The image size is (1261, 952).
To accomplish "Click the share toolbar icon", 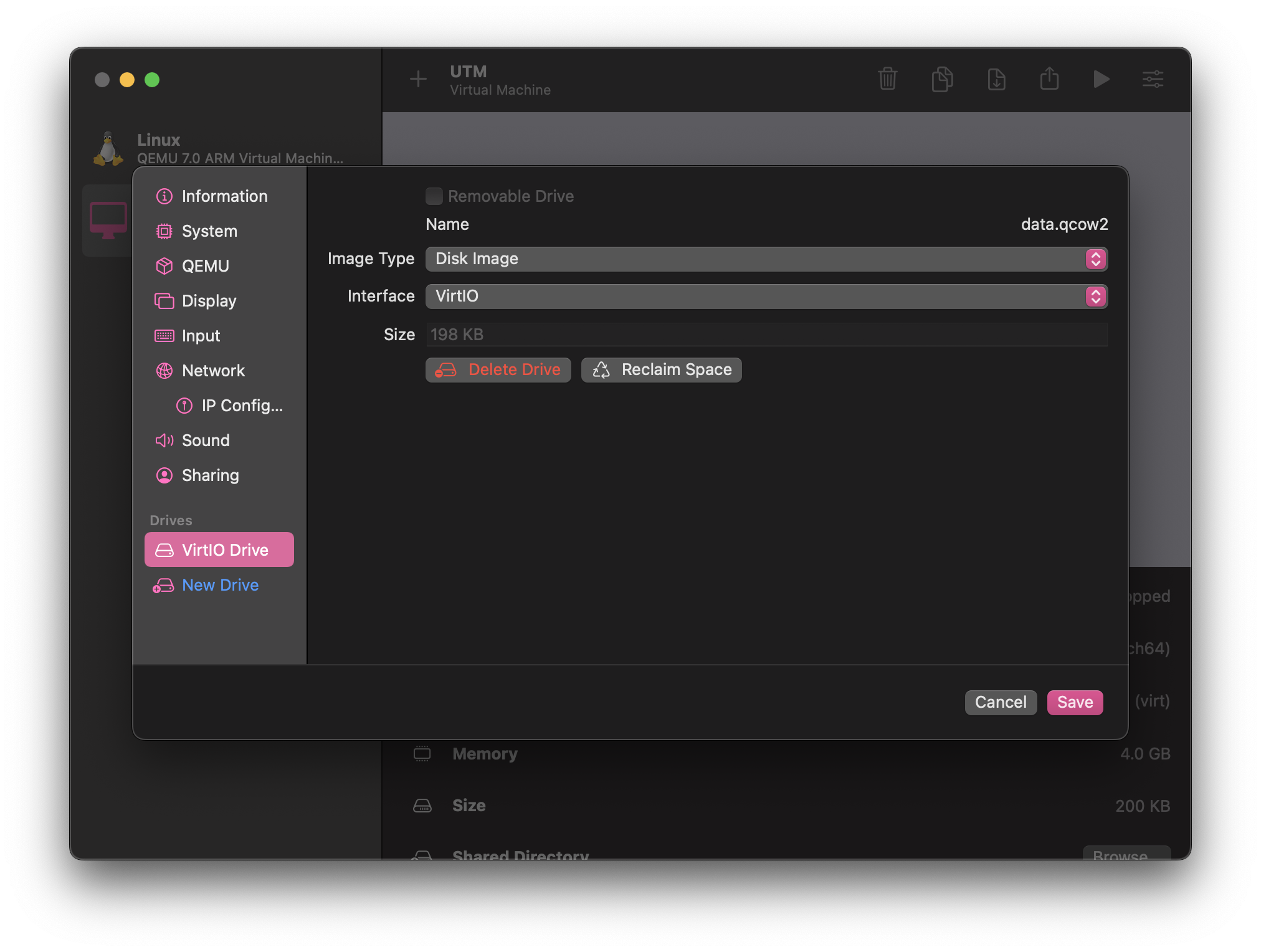I will point(1049,79).
